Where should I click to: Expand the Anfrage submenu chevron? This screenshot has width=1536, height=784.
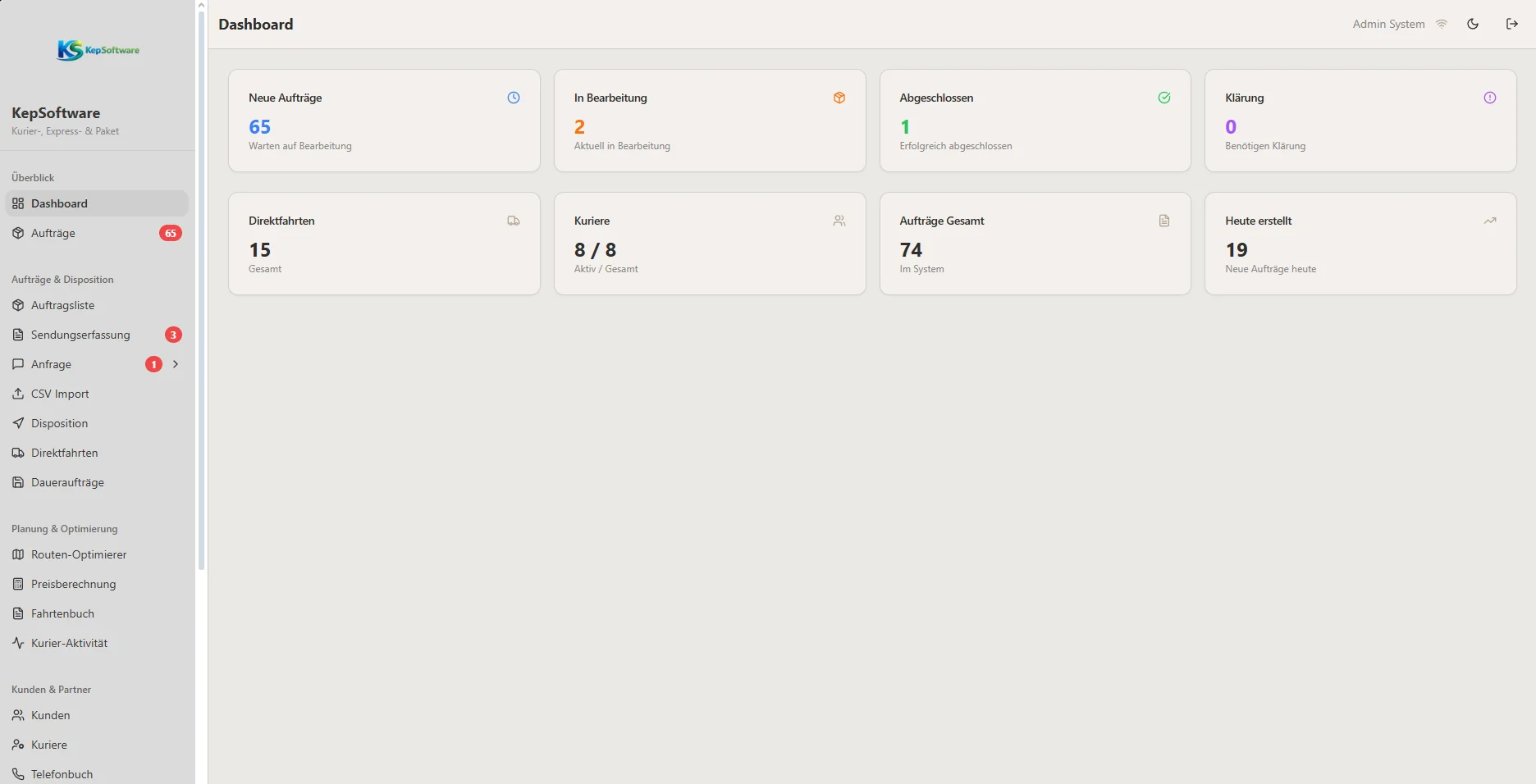tap(176, 364)
